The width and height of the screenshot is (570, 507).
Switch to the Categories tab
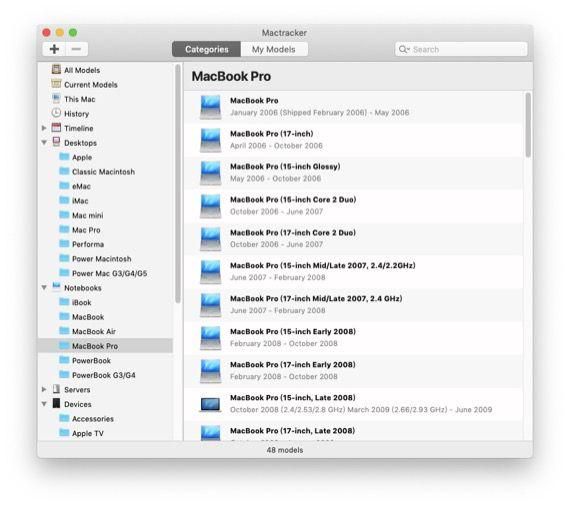coord(206,49)
